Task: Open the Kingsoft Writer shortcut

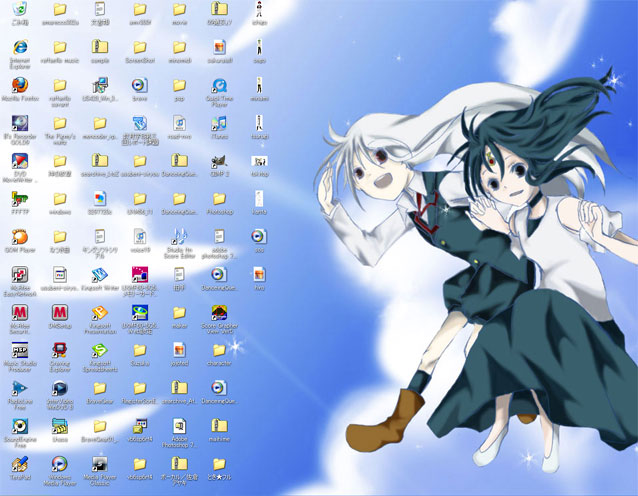Action: [x=100, y=274]
